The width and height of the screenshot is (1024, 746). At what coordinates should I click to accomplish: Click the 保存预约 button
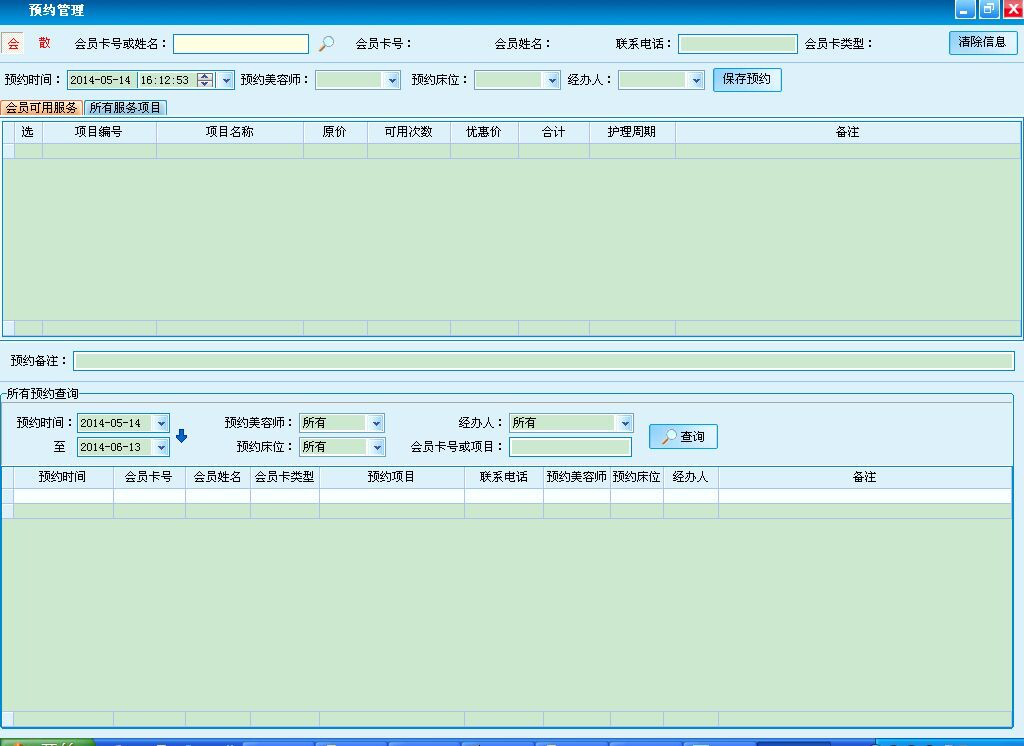click(x=746, y=80)
